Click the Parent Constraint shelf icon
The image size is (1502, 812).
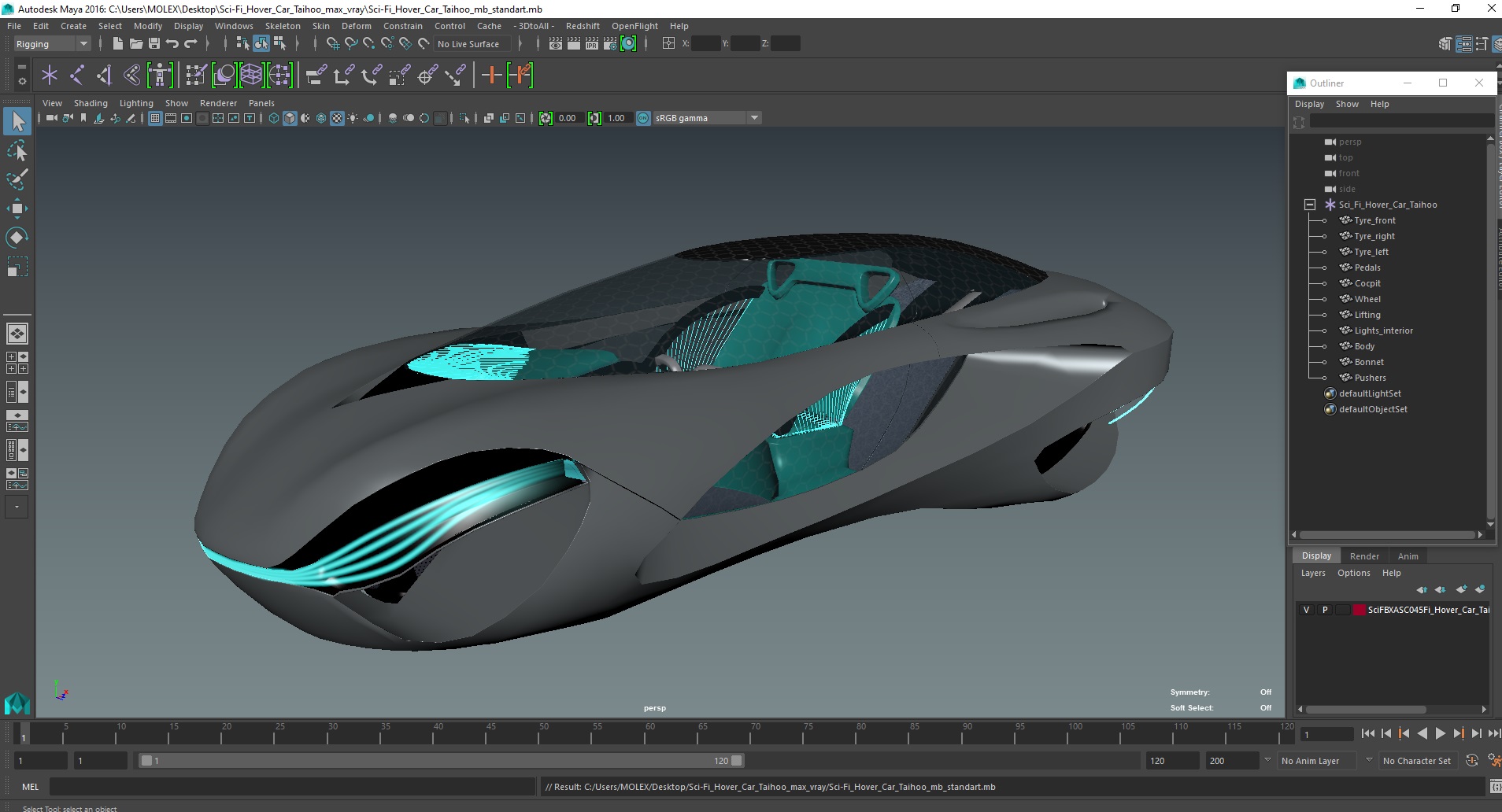pyautogui.click(x=317, y=76)
